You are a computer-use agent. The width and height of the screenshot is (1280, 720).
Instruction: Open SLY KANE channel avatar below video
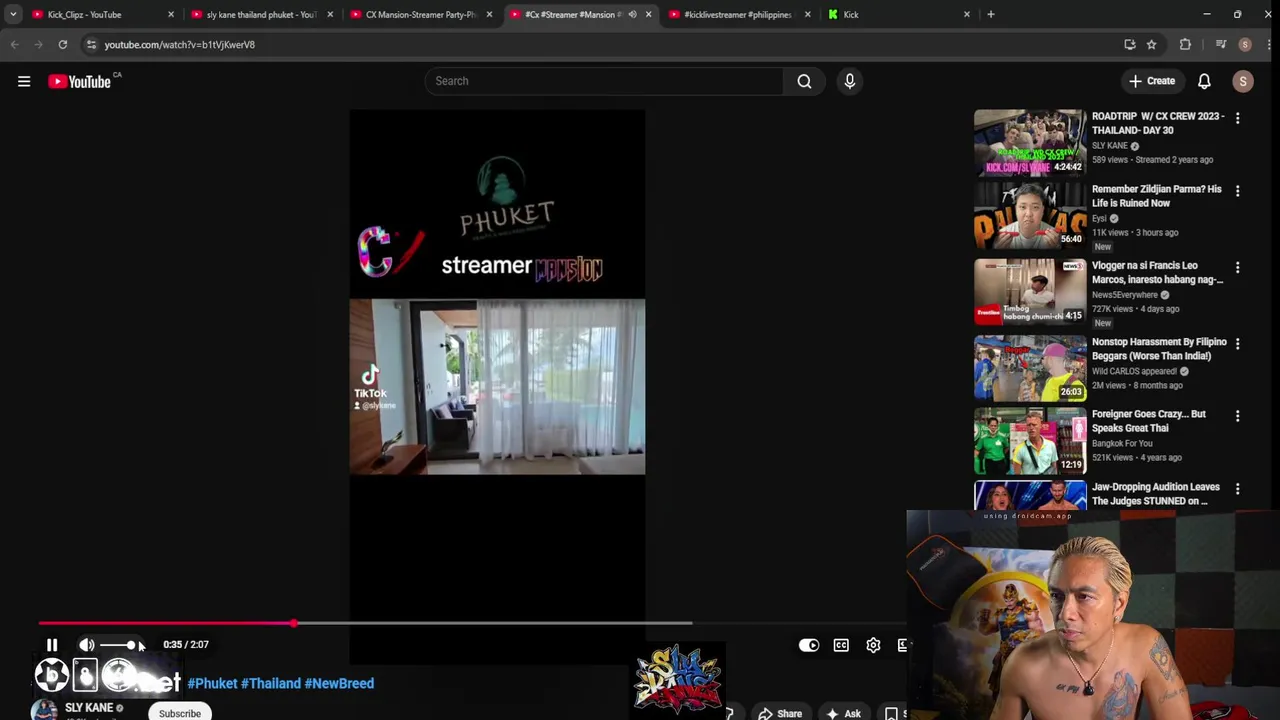(x=44, y=710)
